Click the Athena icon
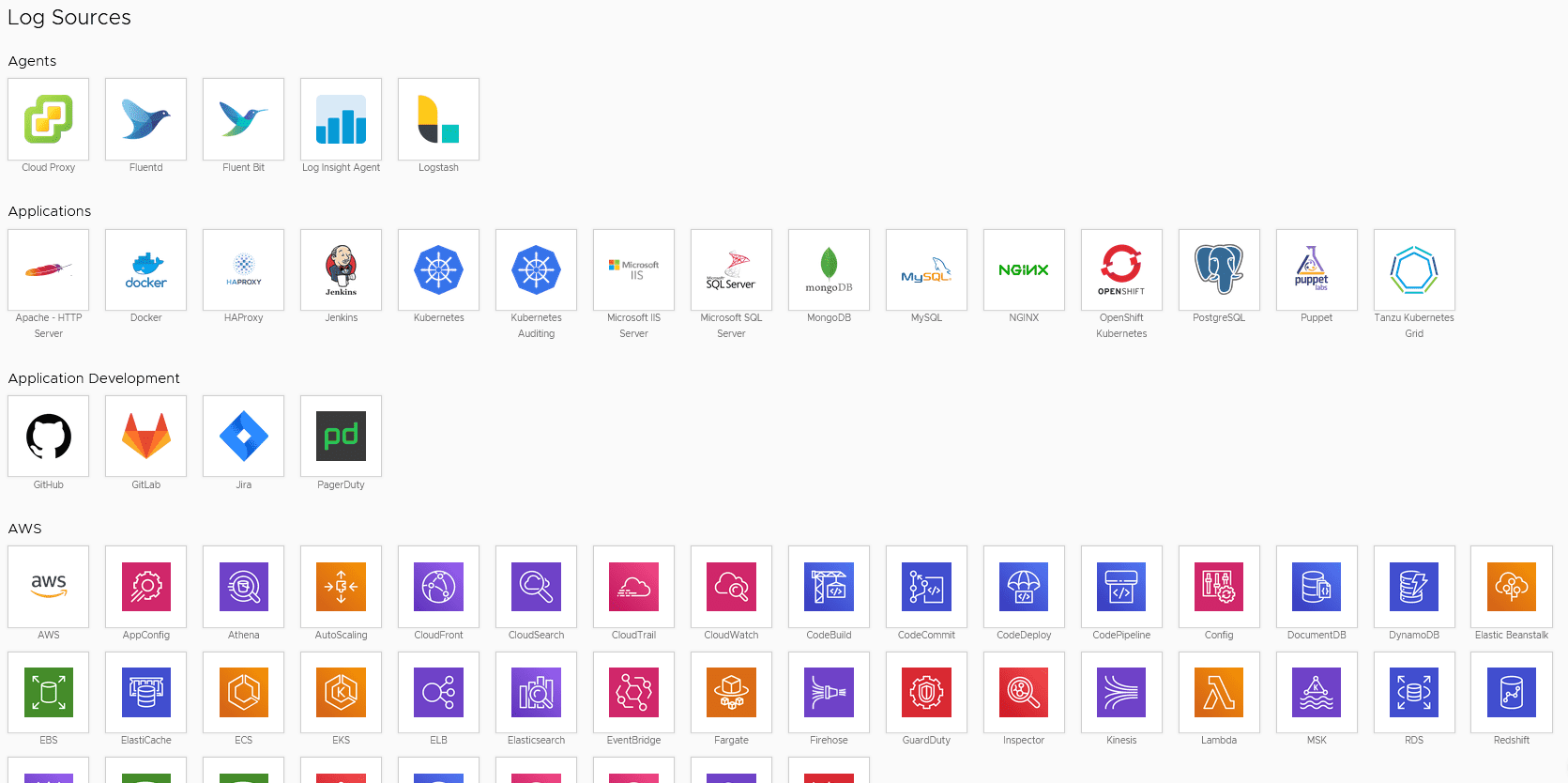The image size is (1568, 783). [244, 587]
